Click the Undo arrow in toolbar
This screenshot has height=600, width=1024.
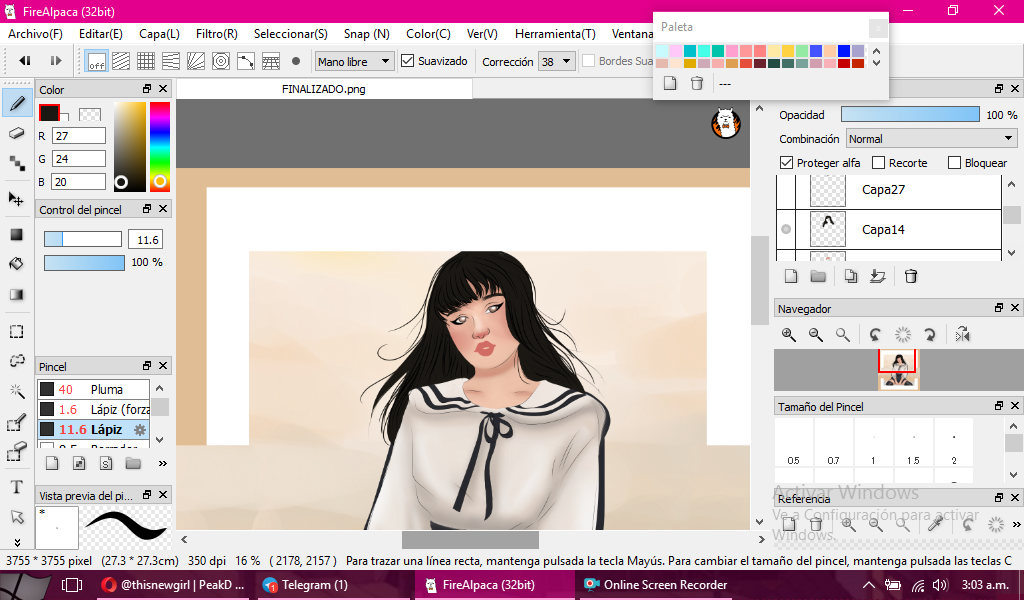[25, 61]
